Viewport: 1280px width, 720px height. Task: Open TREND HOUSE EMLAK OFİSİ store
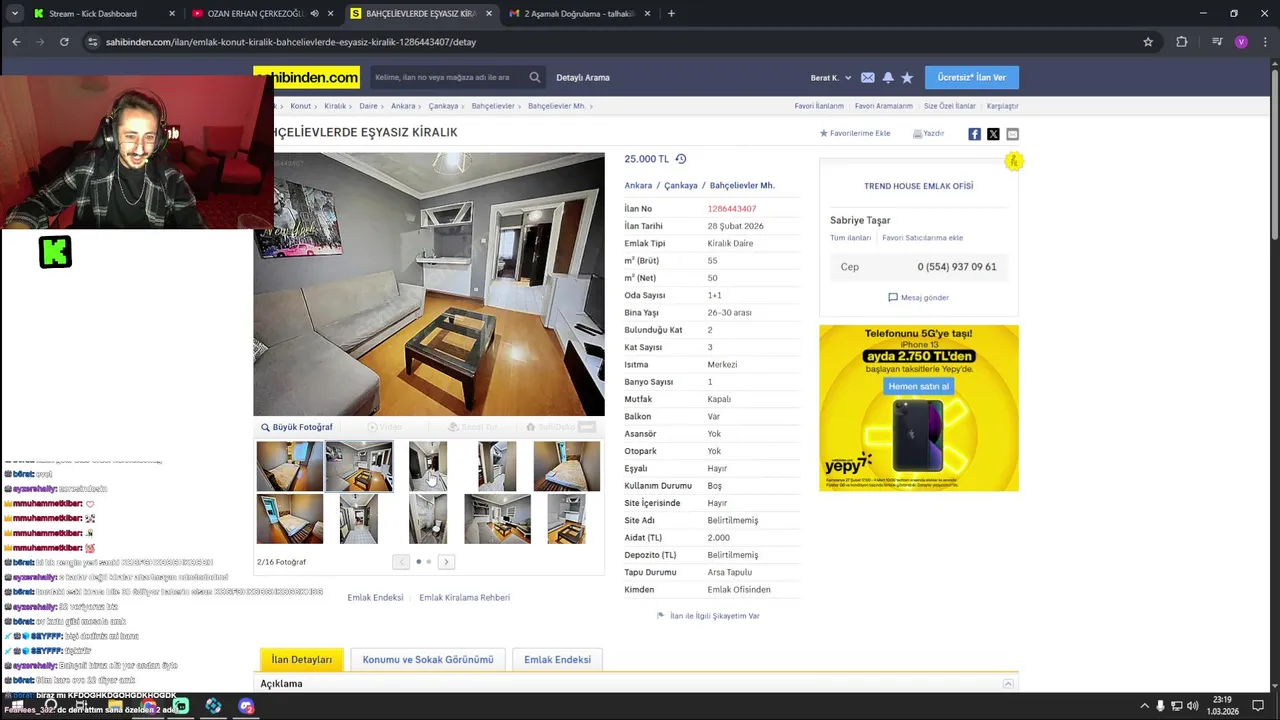[x=918, y=186]
